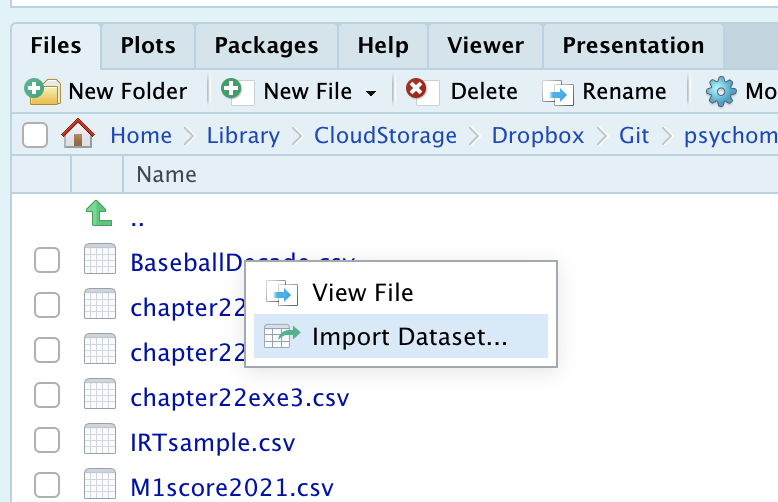This screenshot has width=778, height=502.
Task: Choose Import Dataset from the context menu
Action: (409, 337)
